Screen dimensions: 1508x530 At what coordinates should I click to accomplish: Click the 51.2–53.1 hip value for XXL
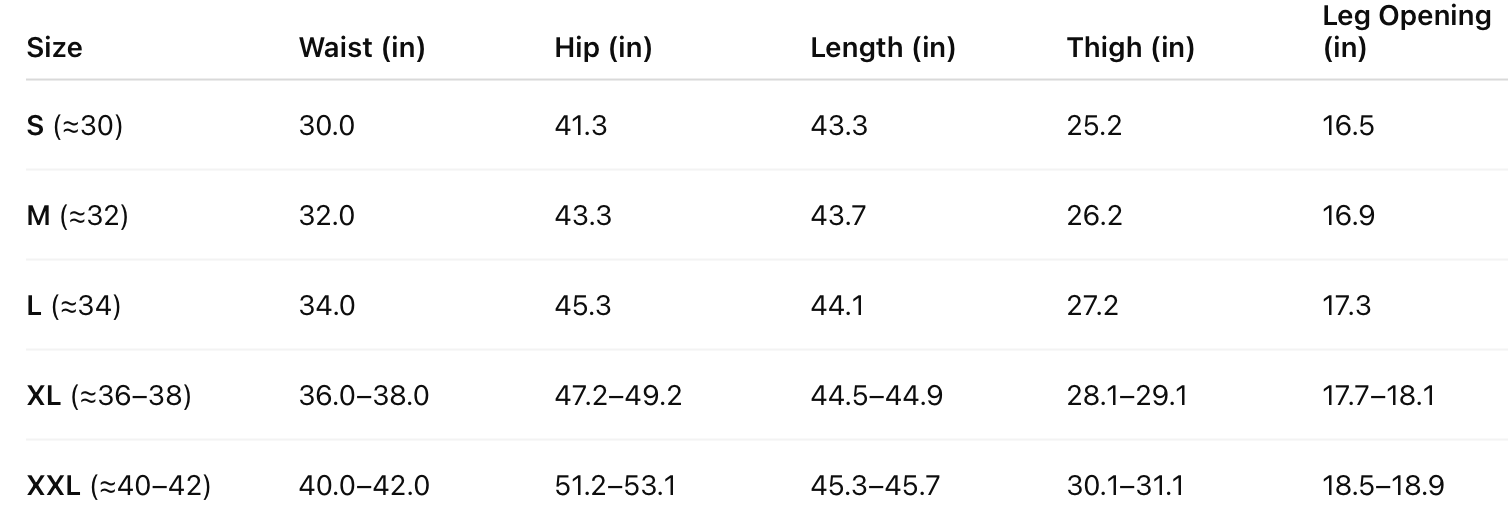coord(615,486)
